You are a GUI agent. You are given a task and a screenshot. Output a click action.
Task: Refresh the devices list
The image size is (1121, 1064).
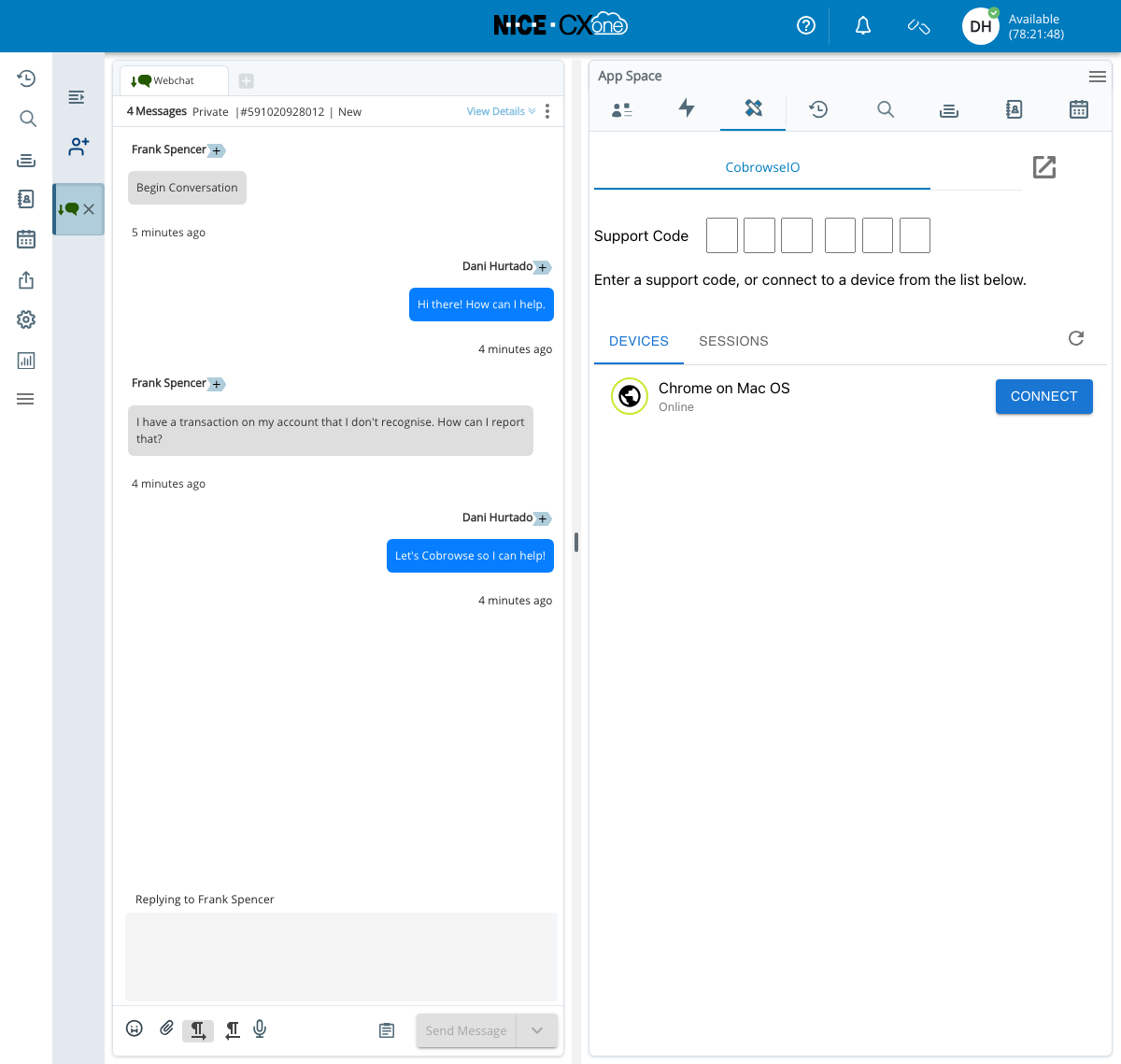1076,338
